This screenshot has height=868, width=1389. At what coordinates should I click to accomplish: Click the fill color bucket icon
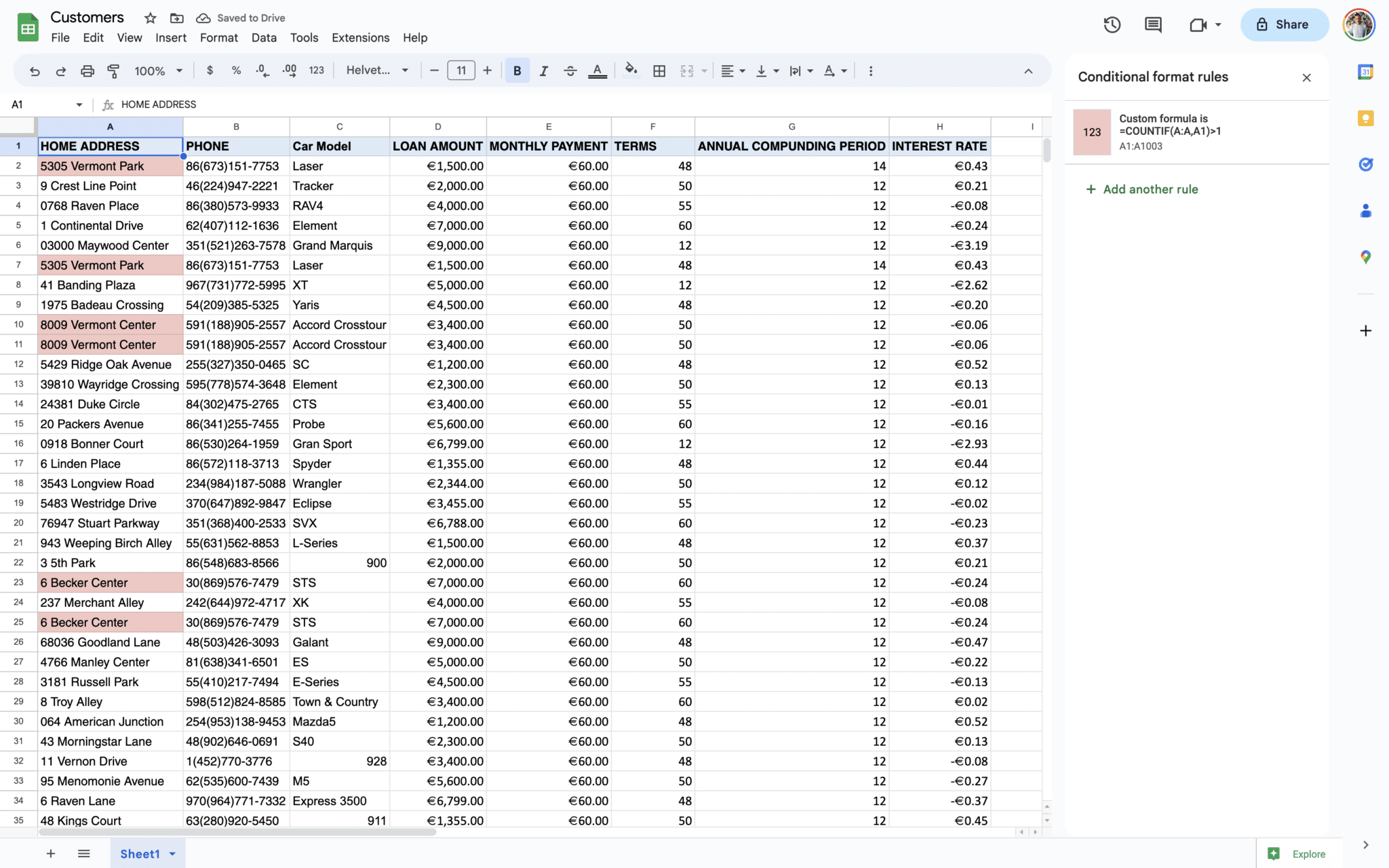pyautogui.click(x=631, y=71)
